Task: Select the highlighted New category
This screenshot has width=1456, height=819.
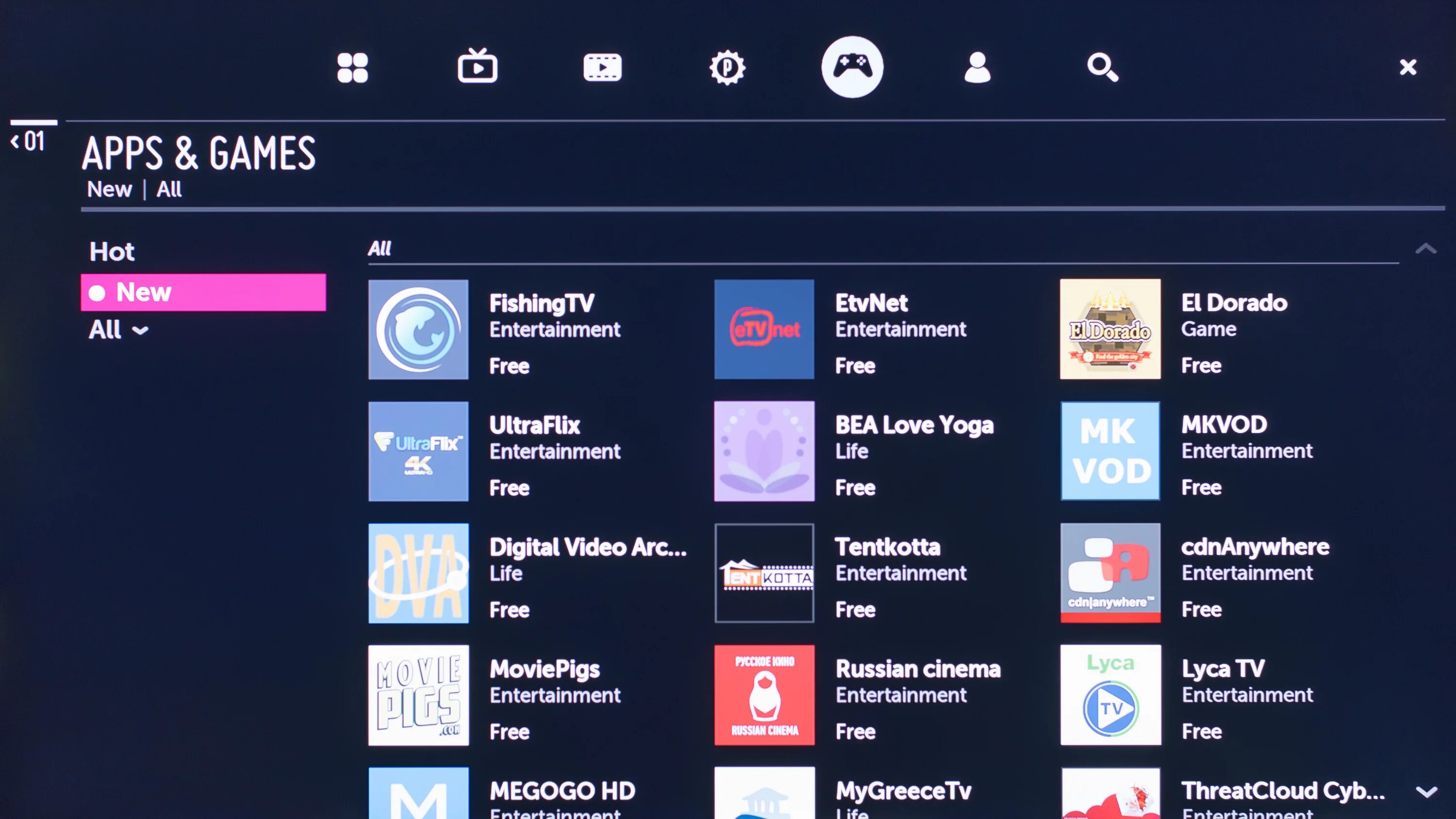Action: coord(203,292)
